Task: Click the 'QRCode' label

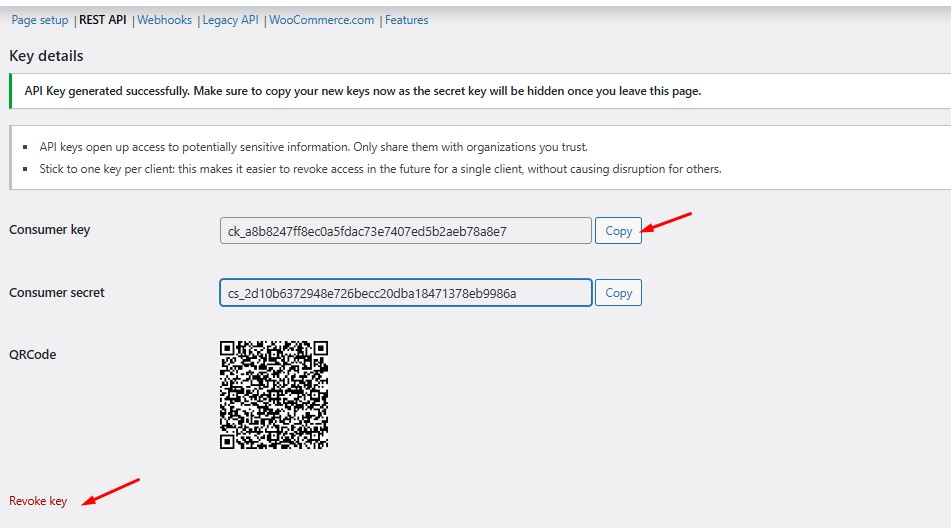Action: [x=32, y=355]
